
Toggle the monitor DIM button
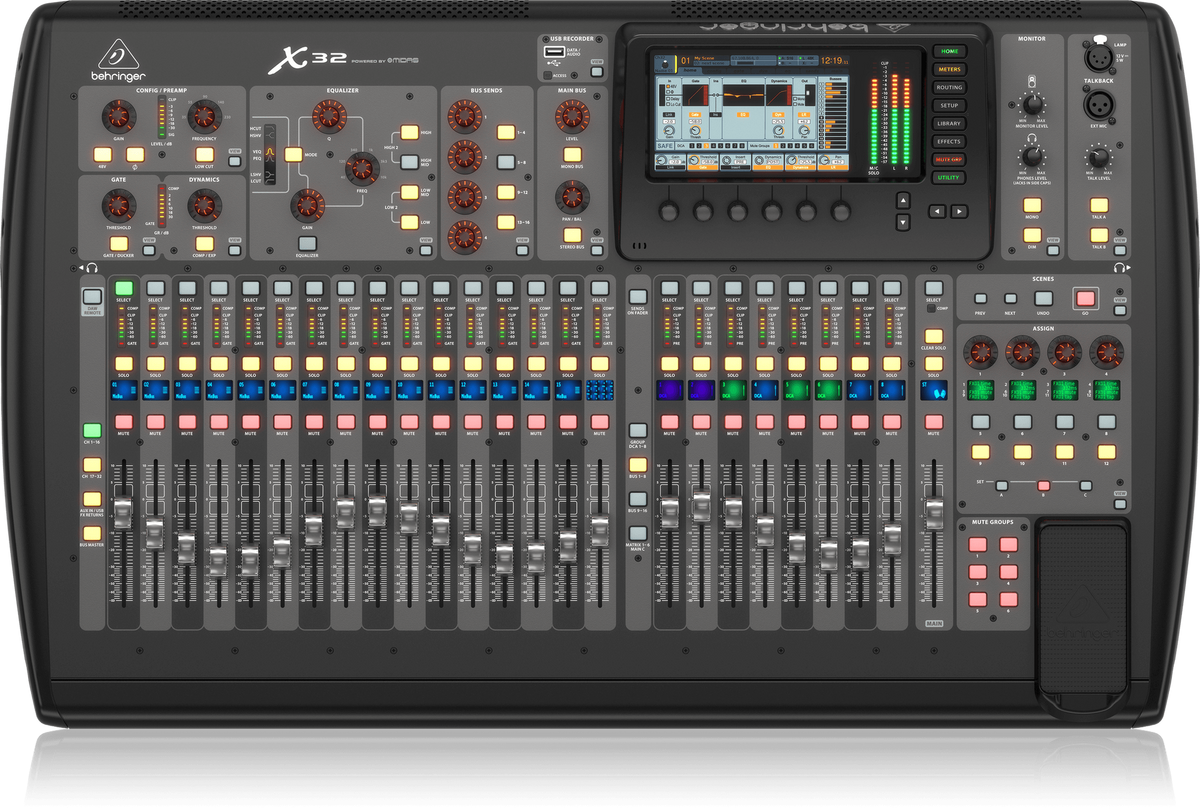pyautogui.click(x=1031, y=236)
